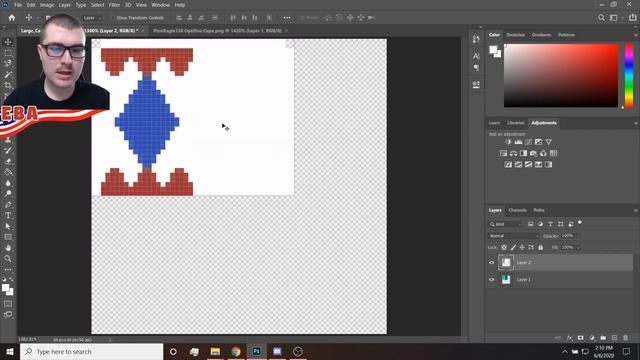Screen dimensions: 640x360
Task: Select the Rectangle shape tool
Action: pyautogui.click(x=8, y=237)
